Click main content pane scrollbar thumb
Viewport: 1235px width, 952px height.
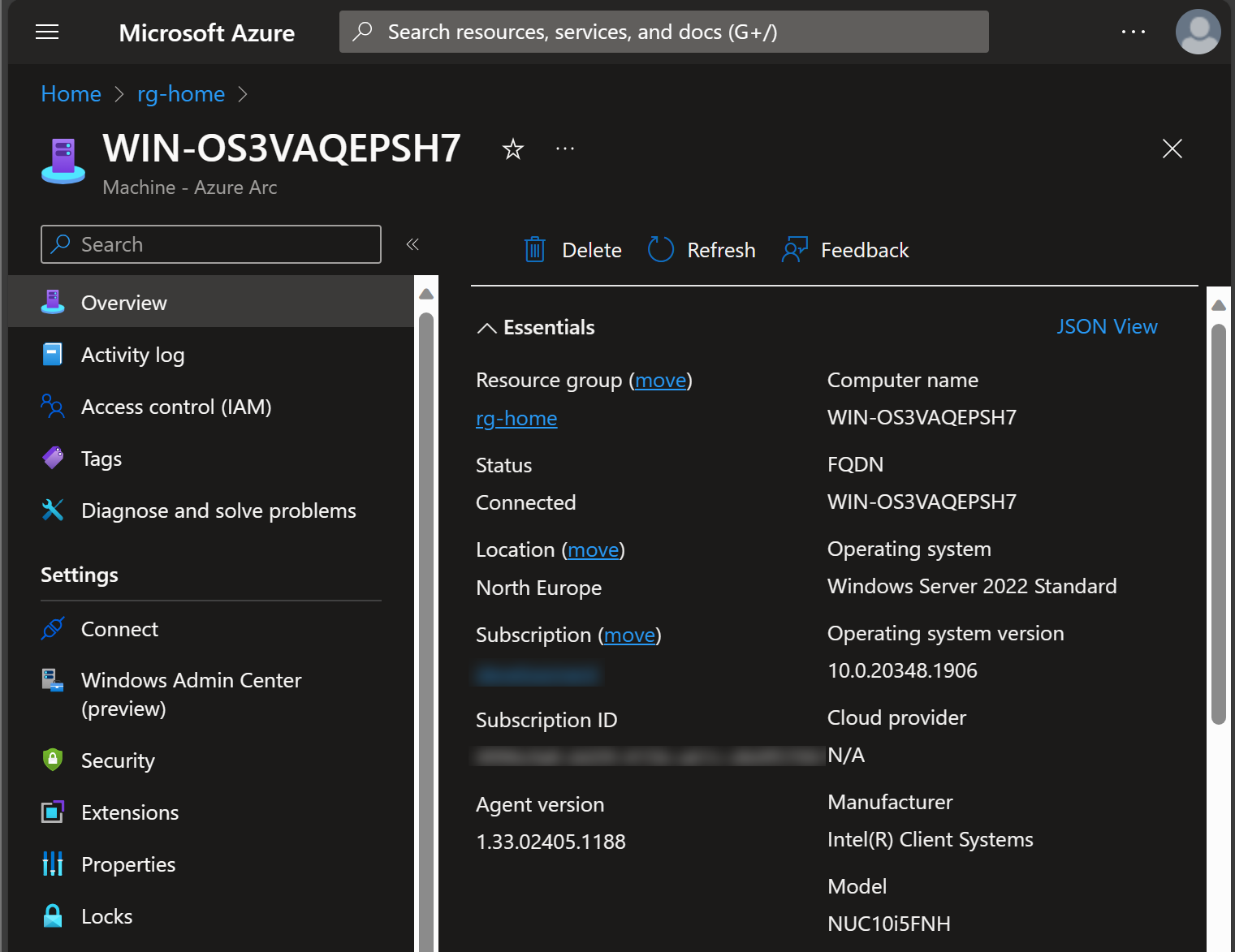1219,524
